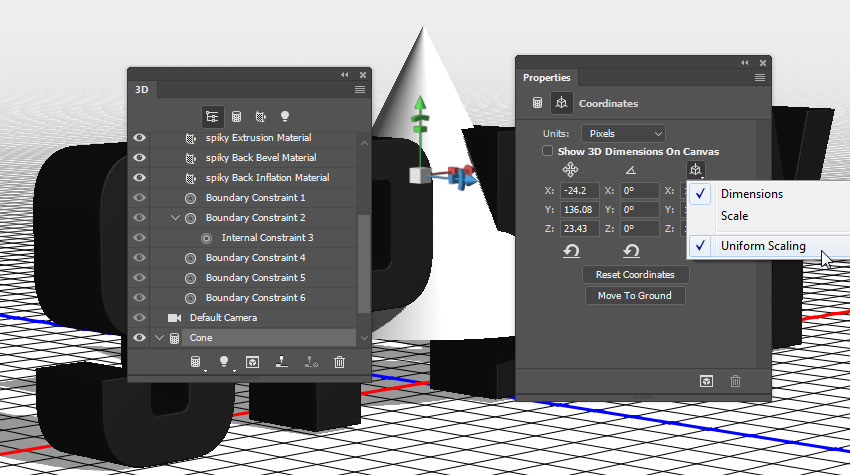Viewport: 850px width, 475px height.
Task: Click the Y position field
Action: (579, 210)
